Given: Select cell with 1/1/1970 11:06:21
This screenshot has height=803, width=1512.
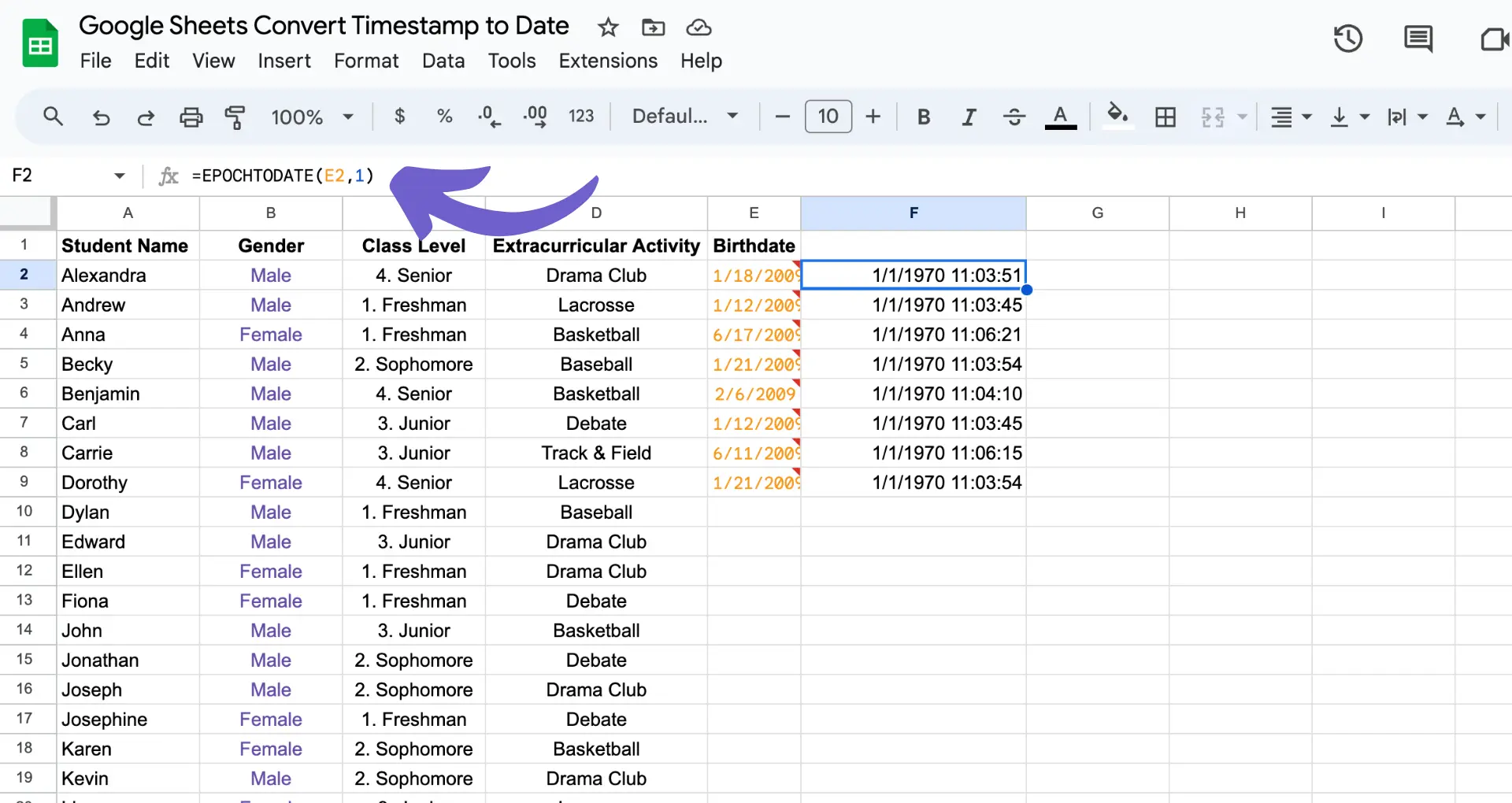Looking at the screenshot, I should 913,335.
